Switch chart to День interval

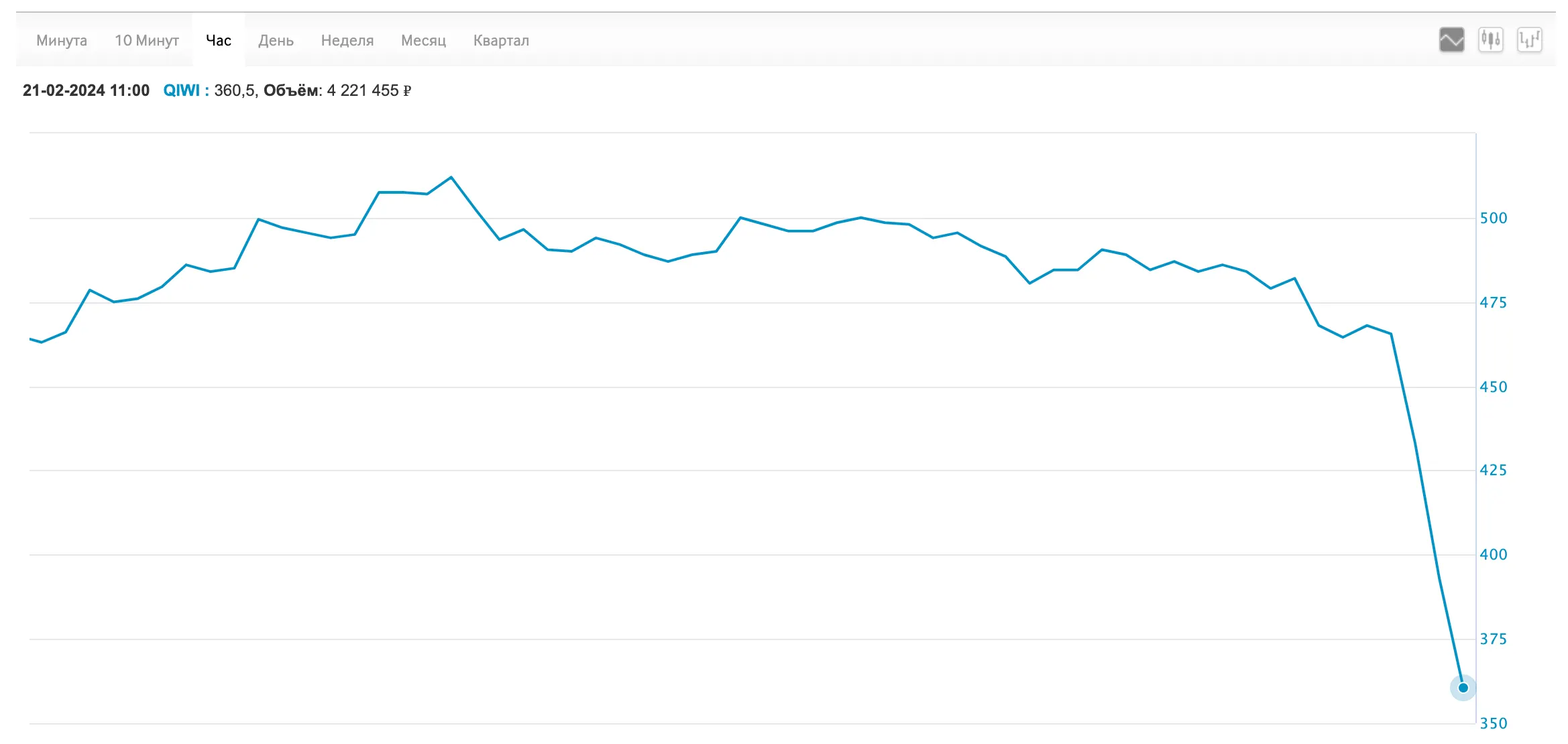(x=276, y=40)
